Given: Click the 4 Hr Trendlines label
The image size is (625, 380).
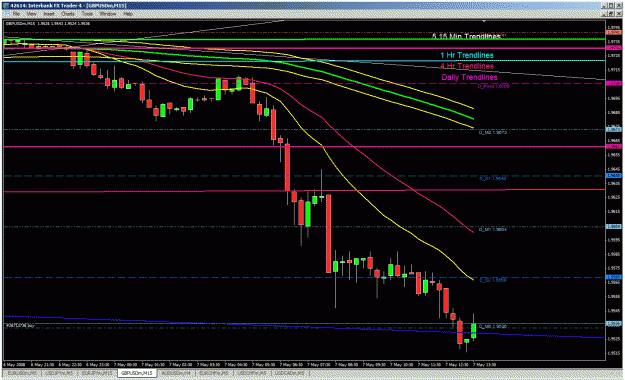Looking at the screenshot, I should coord(467,66).
